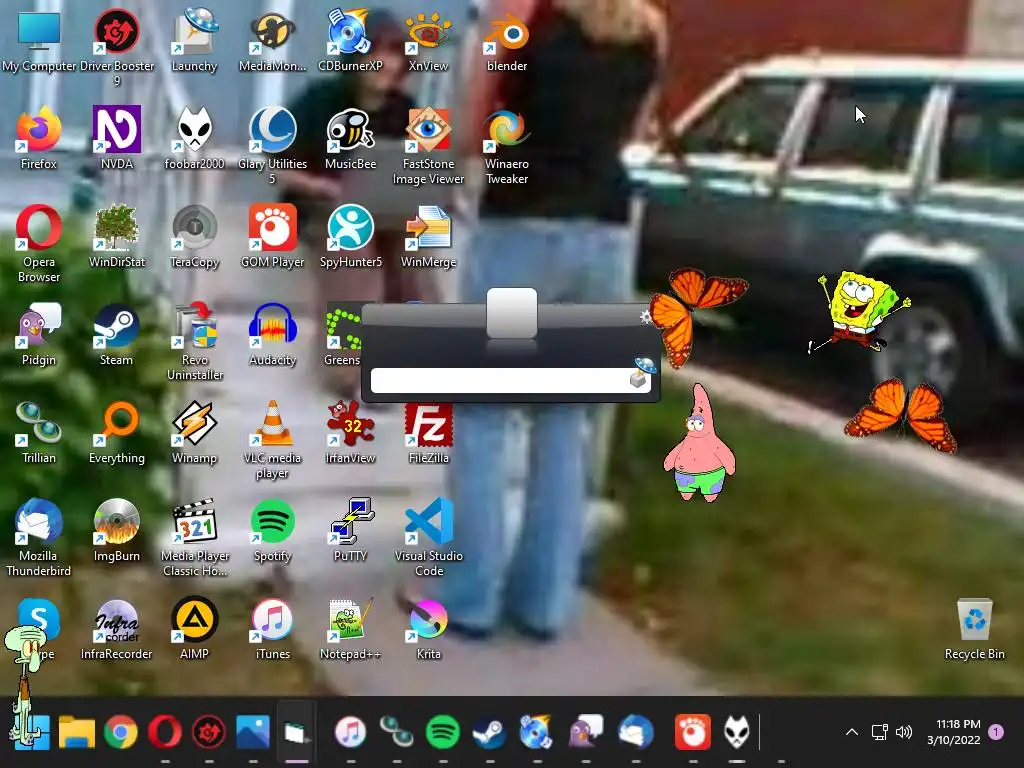Open notification center badge
Image resolution: width=1024 pixels, height=768 pixels.
tap(996, 732)
